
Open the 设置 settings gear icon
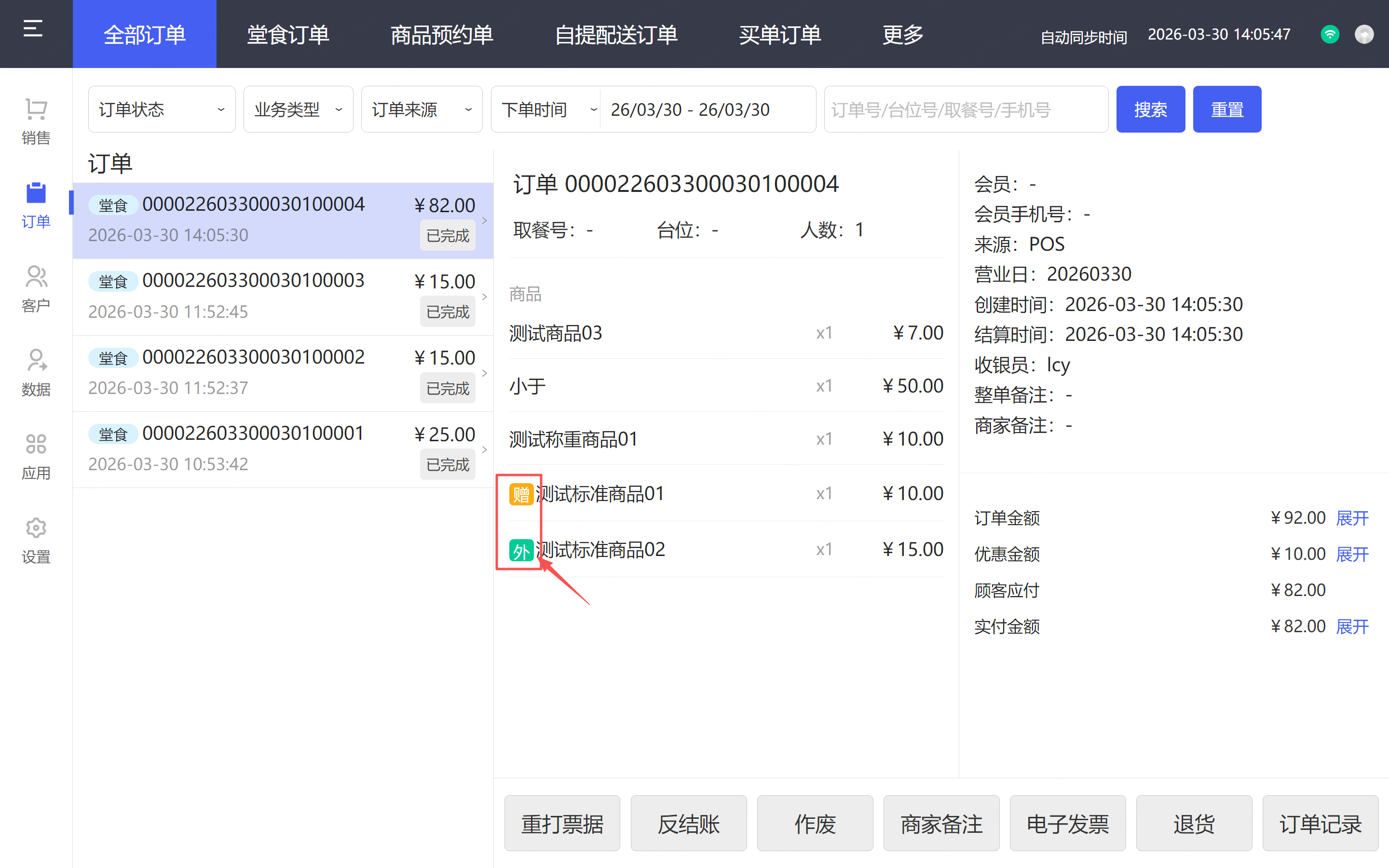[x=36, y=528]
